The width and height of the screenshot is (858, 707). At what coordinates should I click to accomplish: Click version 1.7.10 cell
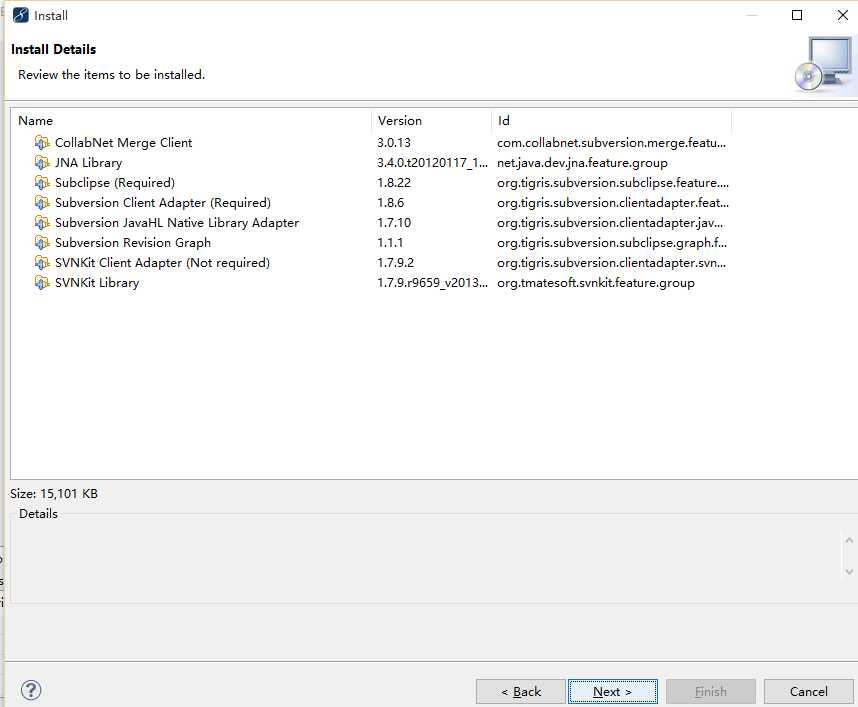click(393, 223)
